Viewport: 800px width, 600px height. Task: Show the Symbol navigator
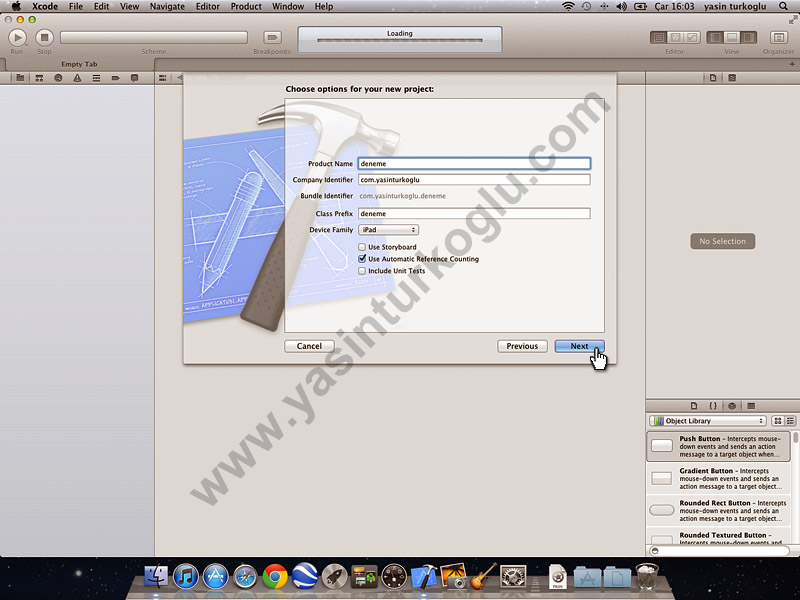click(39, 78)
